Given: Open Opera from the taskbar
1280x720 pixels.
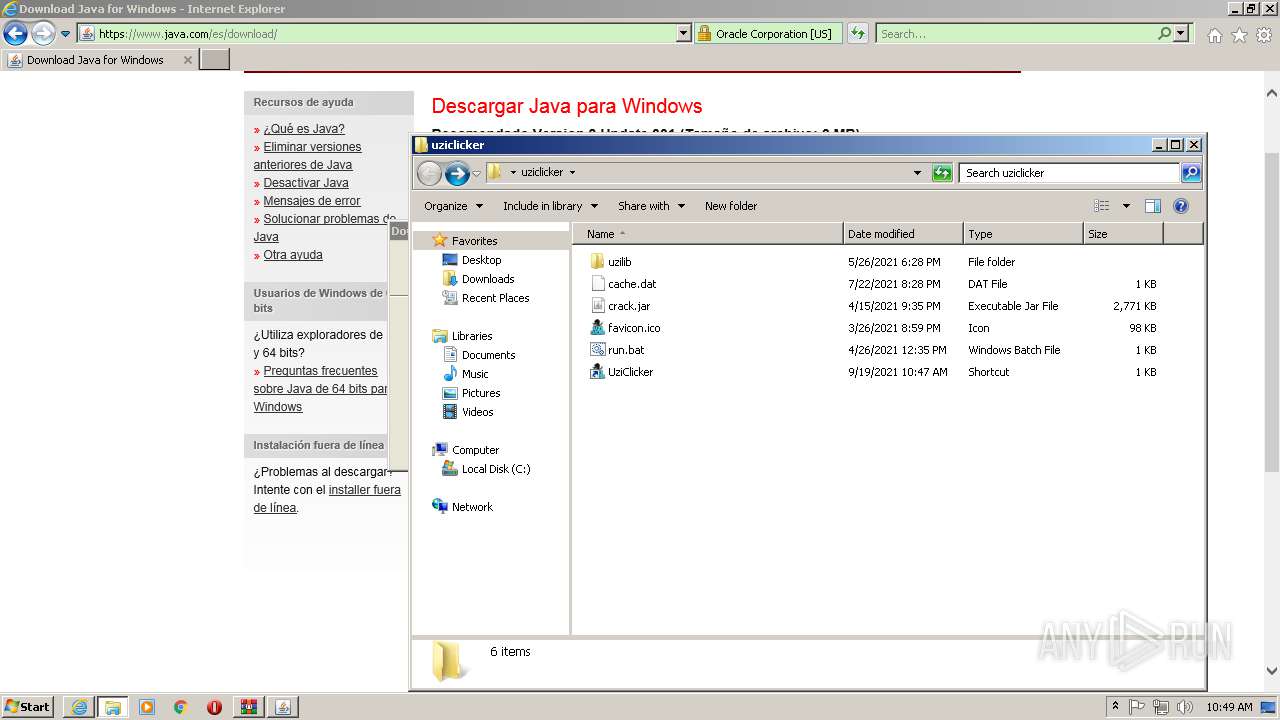Looking at the screenshot, I should [214, 707].
